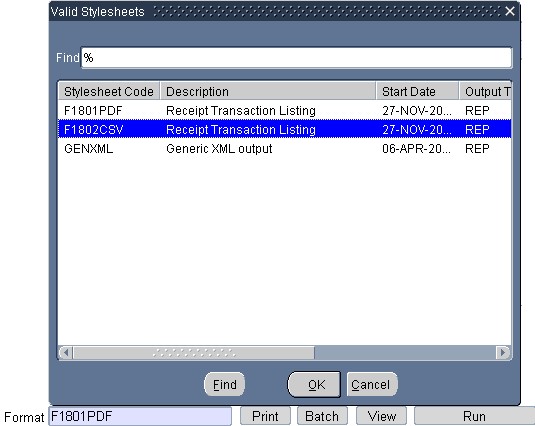Click the Batch button

(x=322, y=416)
